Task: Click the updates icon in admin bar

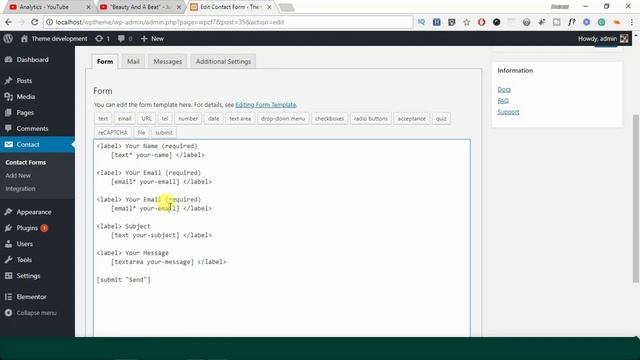Action: click(x=99, y=39)
